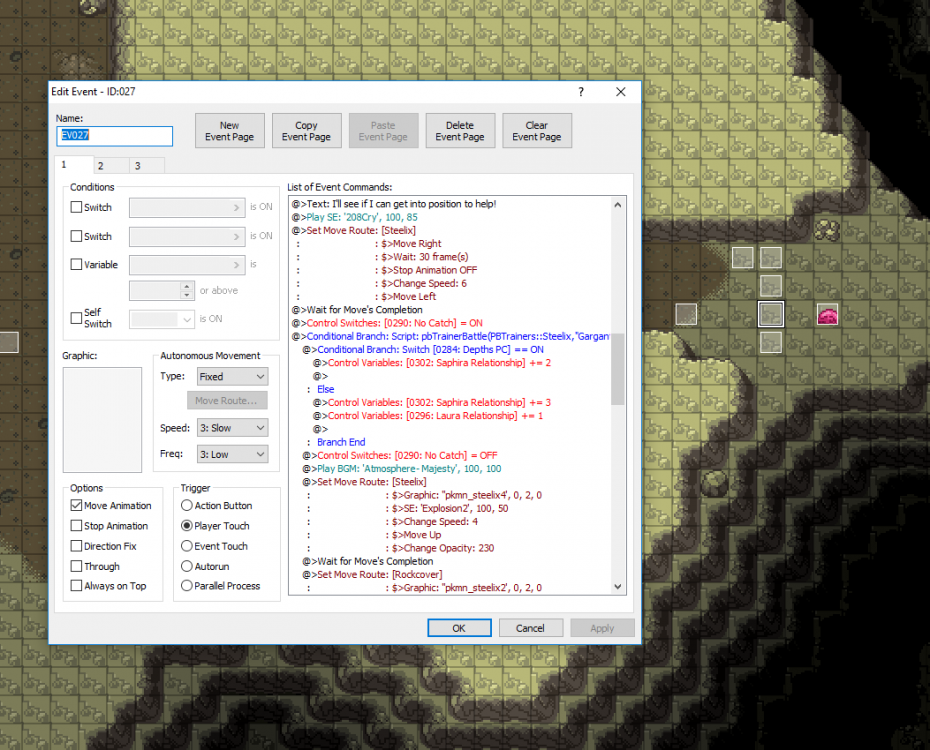
Task: Click the Delete Event Page button
Action: 460,131
